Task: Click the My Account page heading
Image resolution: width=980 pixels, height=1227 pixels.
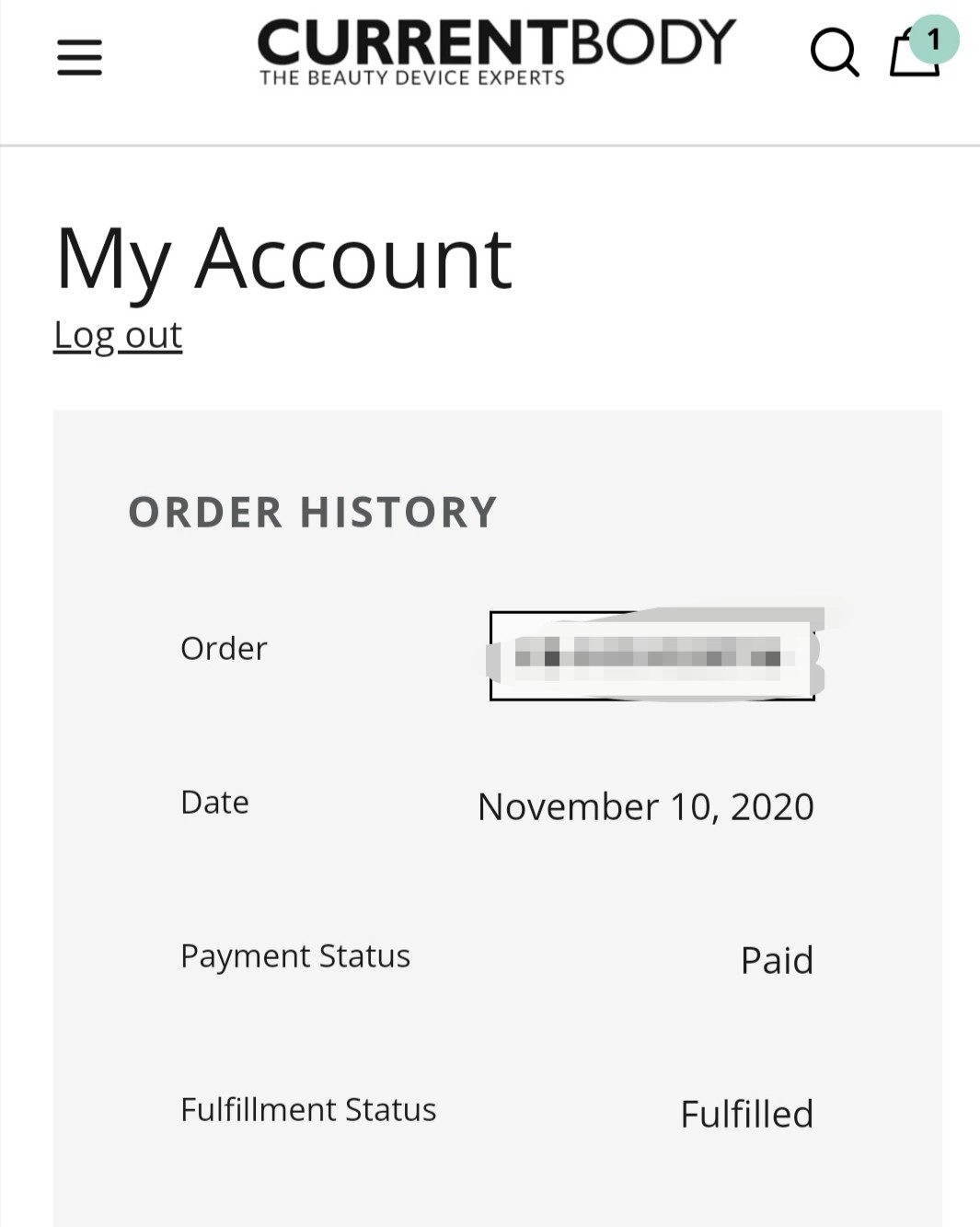Action: click(283, 259)
